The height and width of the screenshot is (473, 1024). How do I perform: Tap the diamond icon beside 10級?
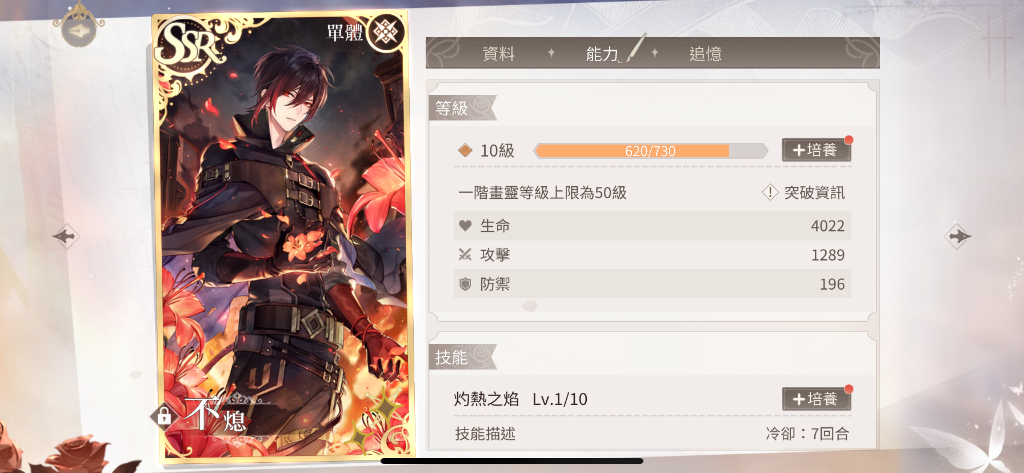(x=465, y=151)
